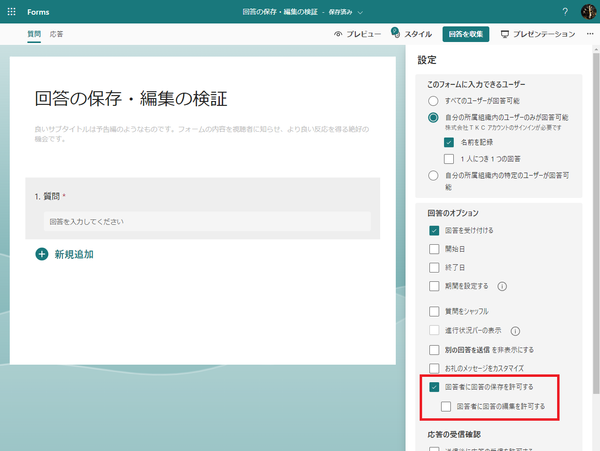This screenshot has width=600, height=451.
Task: Open the help question mark icon
Action: click(x=565, y=12)
